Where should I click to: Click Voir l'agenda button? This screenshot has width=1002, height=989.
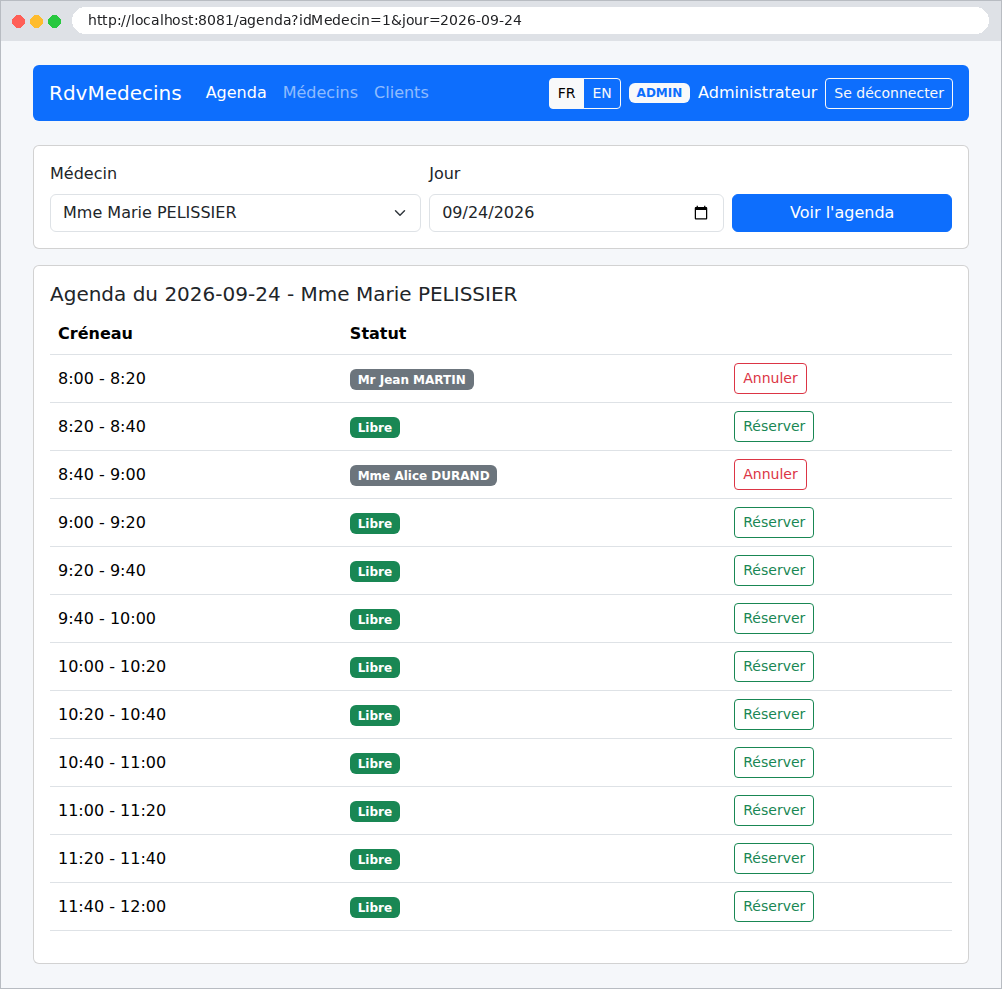coord(842,213)
